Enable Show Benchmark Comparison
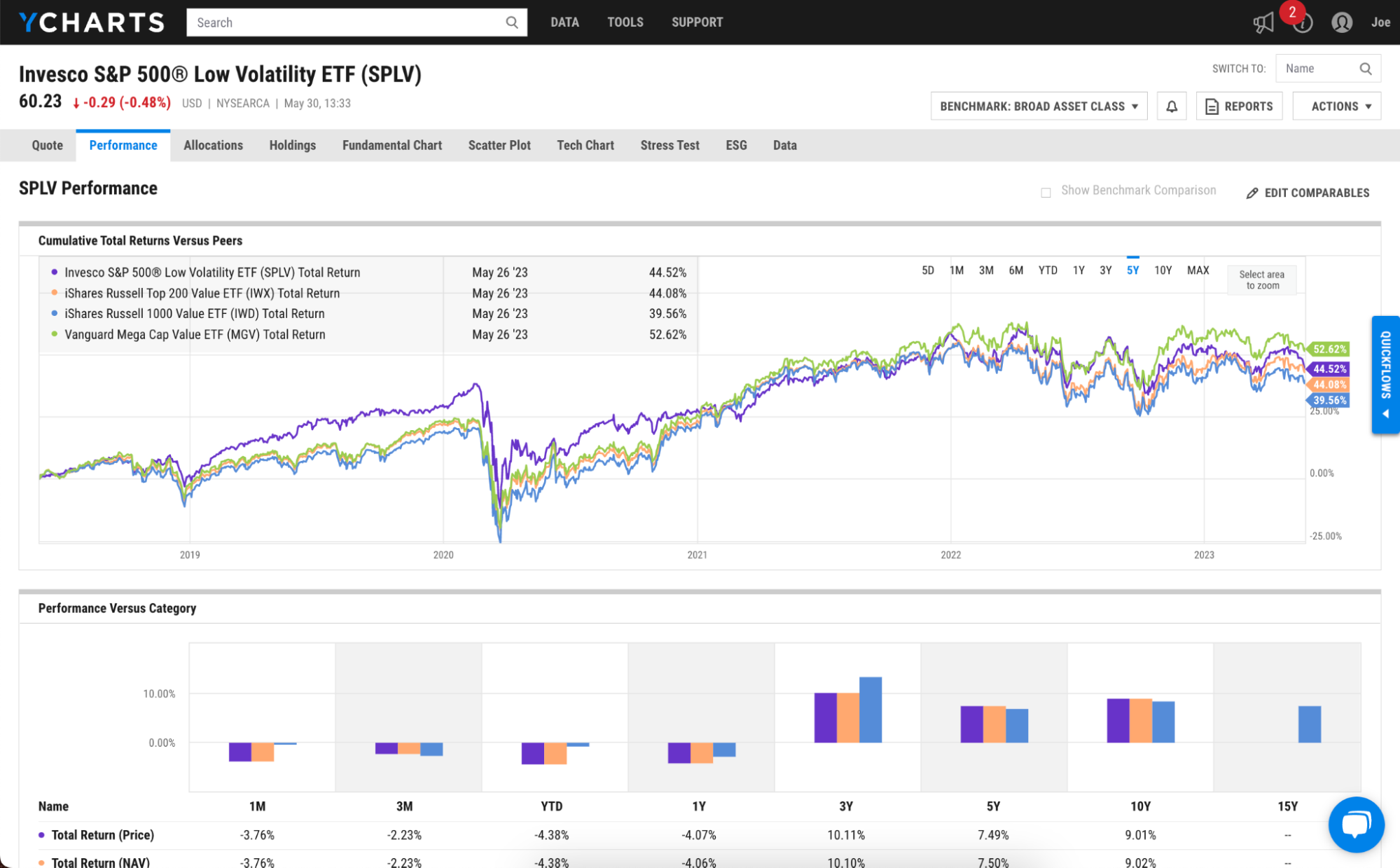The width and height of the screenshot is (1400, 868). [1045, 191]
